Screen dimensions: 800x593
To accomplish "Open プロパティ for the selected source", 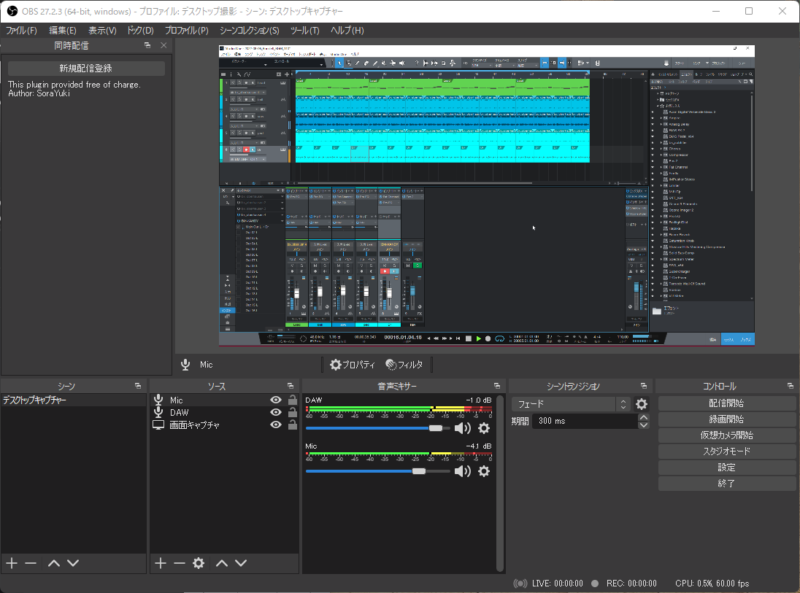I will pos(352,365).
